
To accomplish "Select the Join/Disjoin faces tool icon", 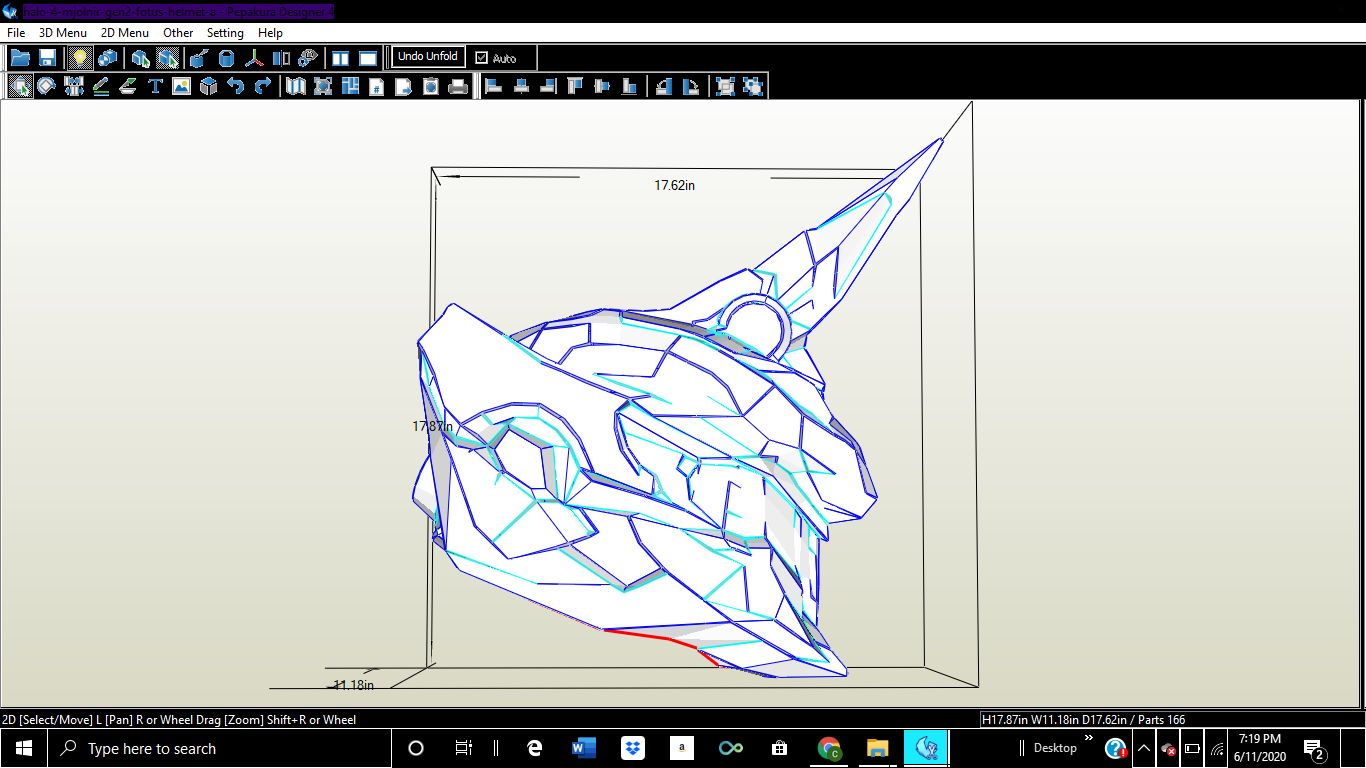I will pyautogui.click(x=74, y=86).
